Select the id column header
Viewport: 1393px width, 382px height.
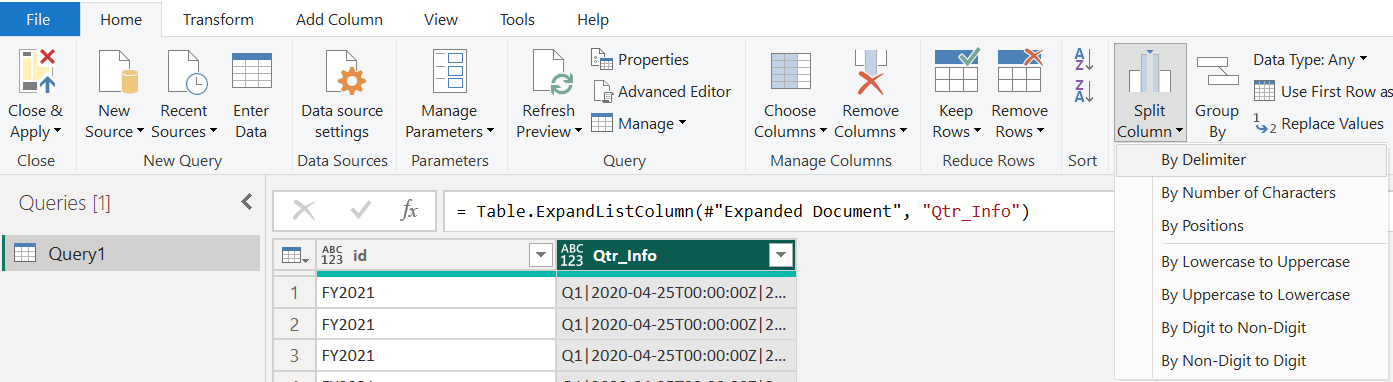point(436,256)
